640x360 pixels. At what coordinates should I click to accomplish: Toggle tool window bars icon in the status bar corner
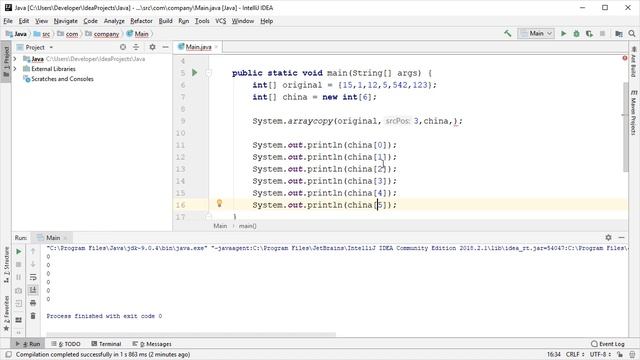pos(8,355)
